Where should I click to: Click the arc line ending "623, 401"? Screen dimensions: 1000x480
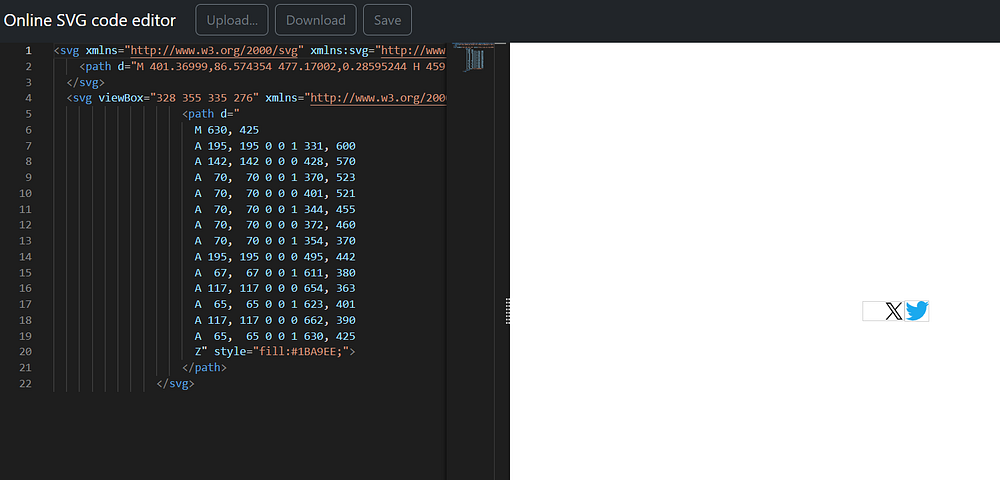[275, 304]
